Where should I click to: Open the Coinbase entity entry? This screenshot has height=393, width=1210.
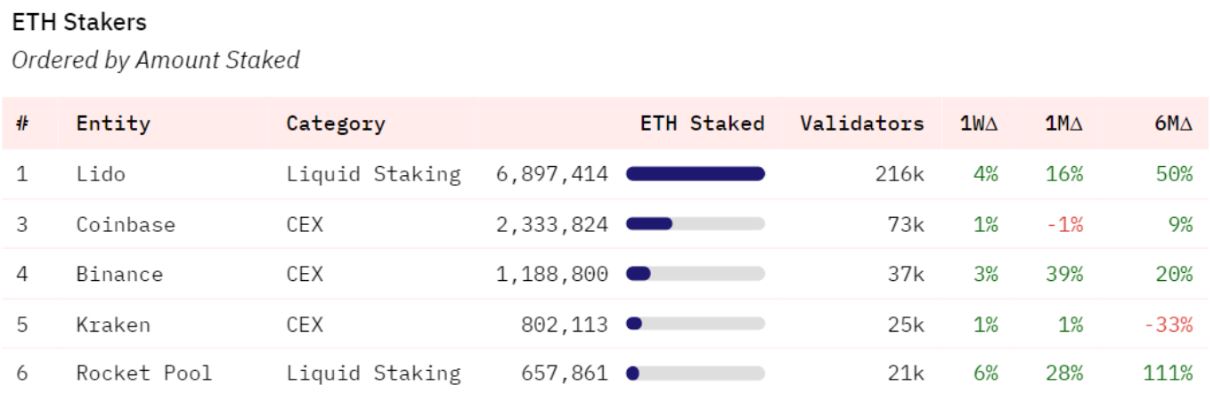pos(126,225)
